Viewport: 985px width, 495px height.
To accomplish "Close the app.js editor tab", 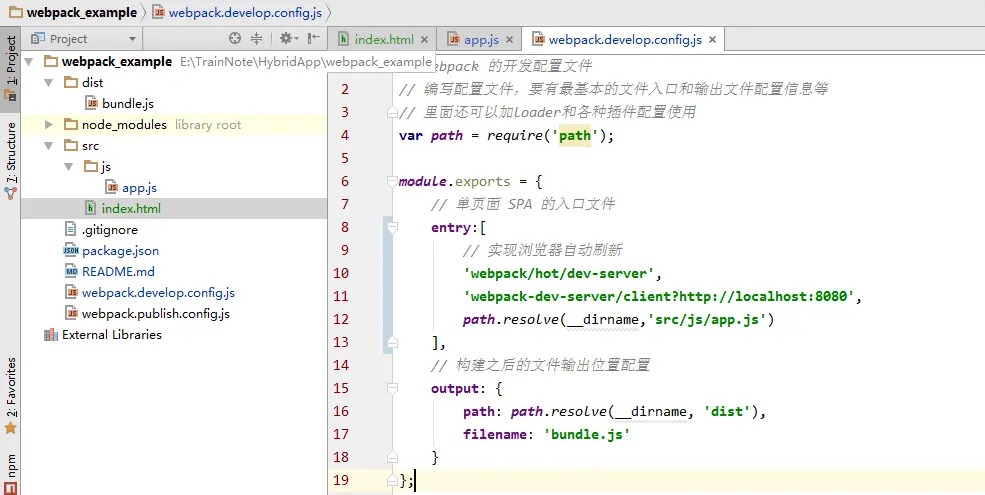I will [509, 40].
